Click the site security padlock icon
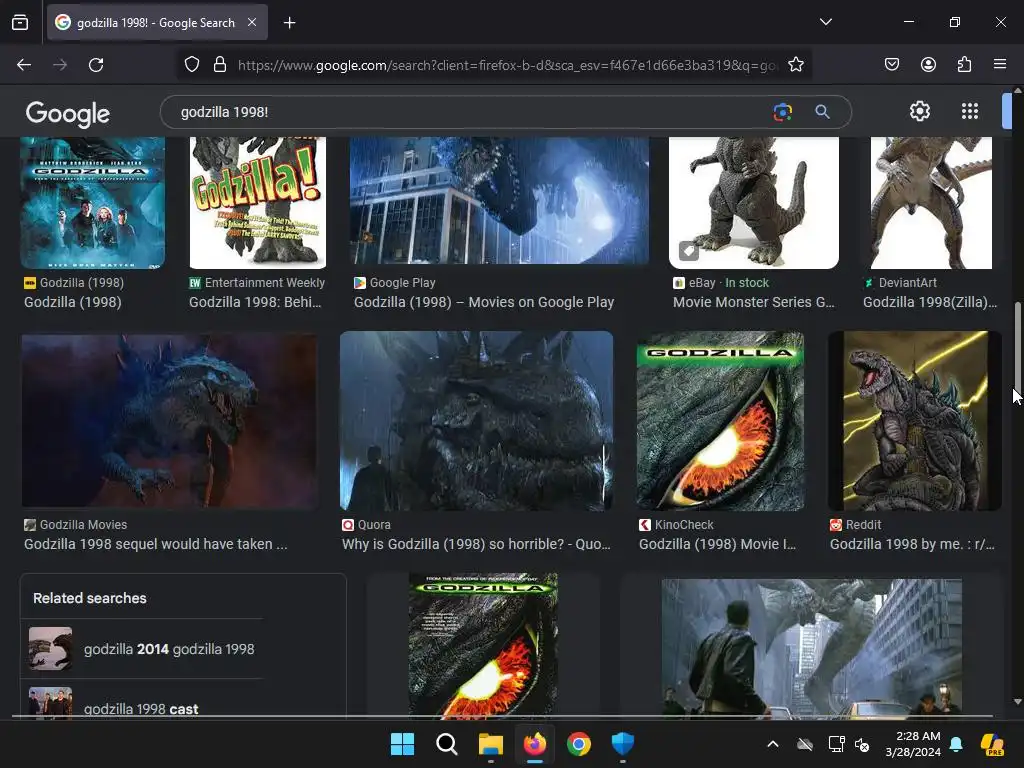Viewport: 1024px width, 768px height. (x=220, y=65)
